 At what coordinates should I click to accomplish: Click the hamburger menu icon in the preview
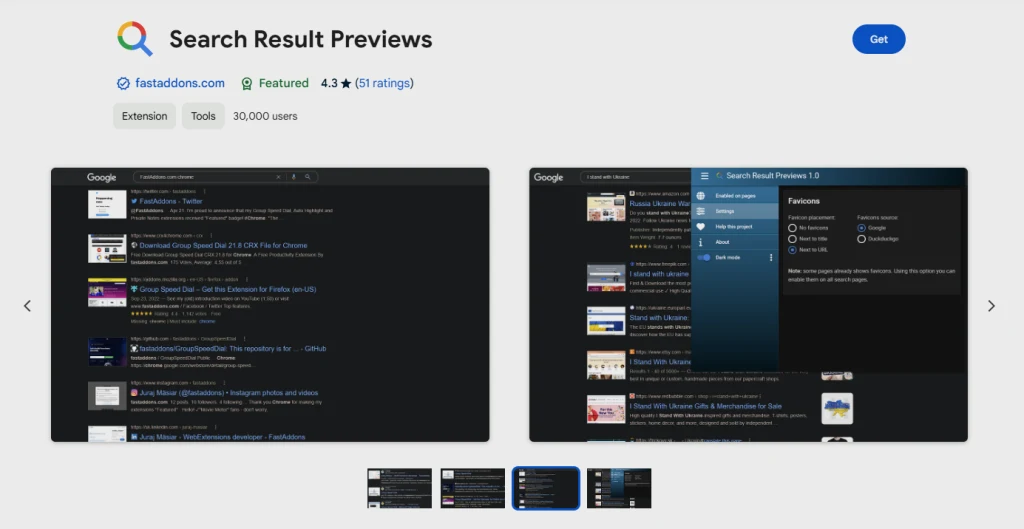tap(705, 176)
